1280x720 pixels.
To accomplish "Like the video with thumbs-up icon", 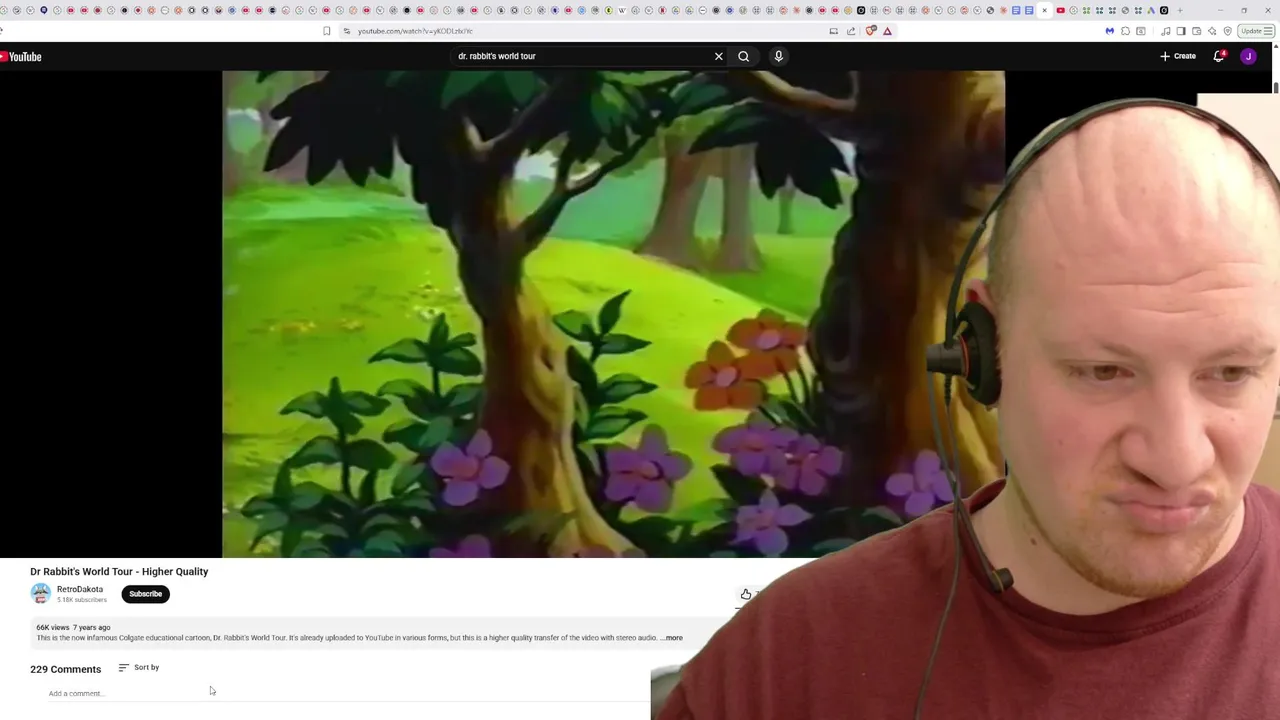I will point(746,594).
